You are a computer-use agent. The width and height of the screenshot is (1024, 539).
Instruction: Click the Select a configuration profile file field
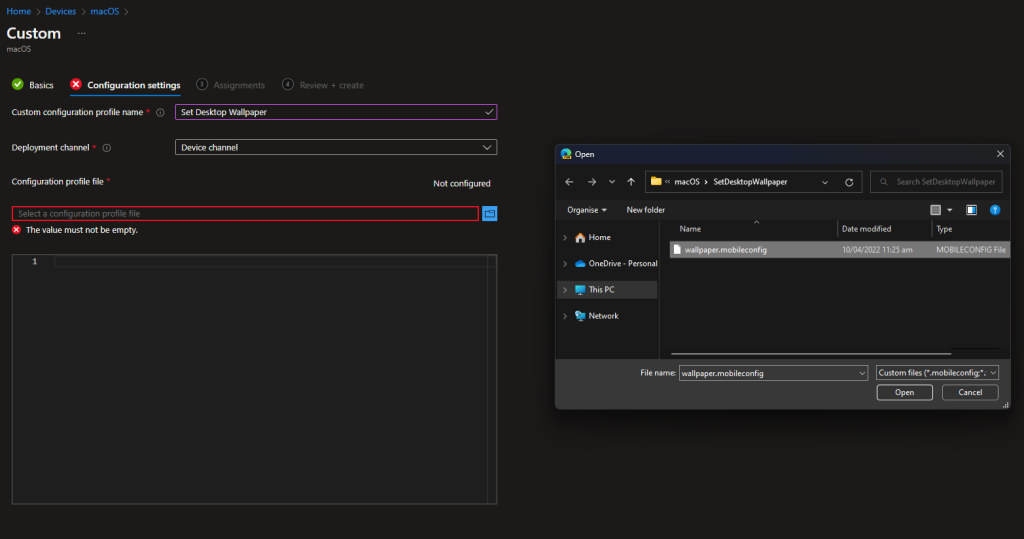[245, 214]
